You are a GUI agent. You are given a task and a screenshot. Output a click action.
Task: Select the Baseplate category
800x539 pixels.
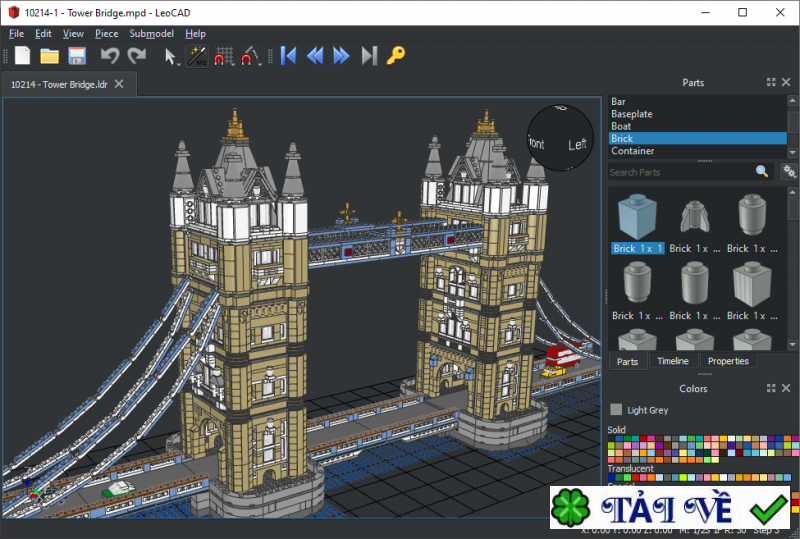point(698,114)
